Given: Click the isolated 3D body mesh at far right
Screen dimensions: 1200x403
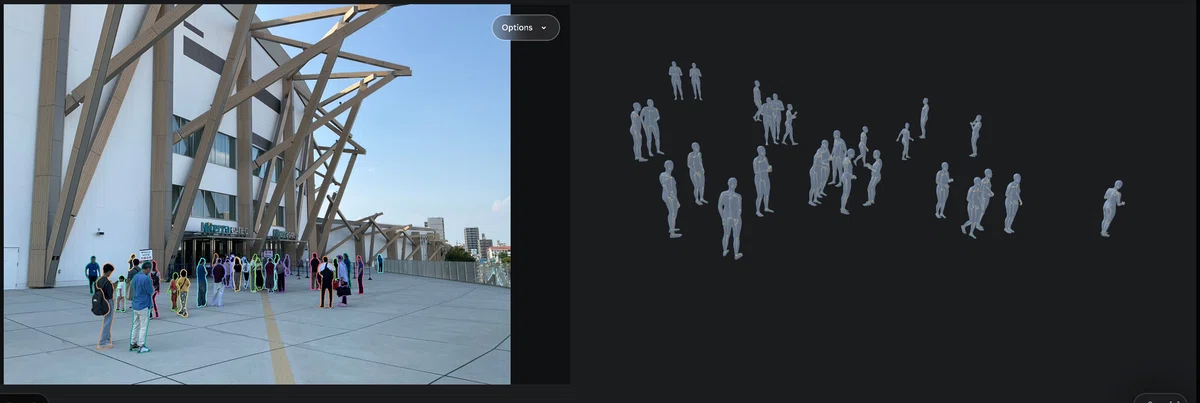Looking at the screenshot, I should tap(1111, 208).
